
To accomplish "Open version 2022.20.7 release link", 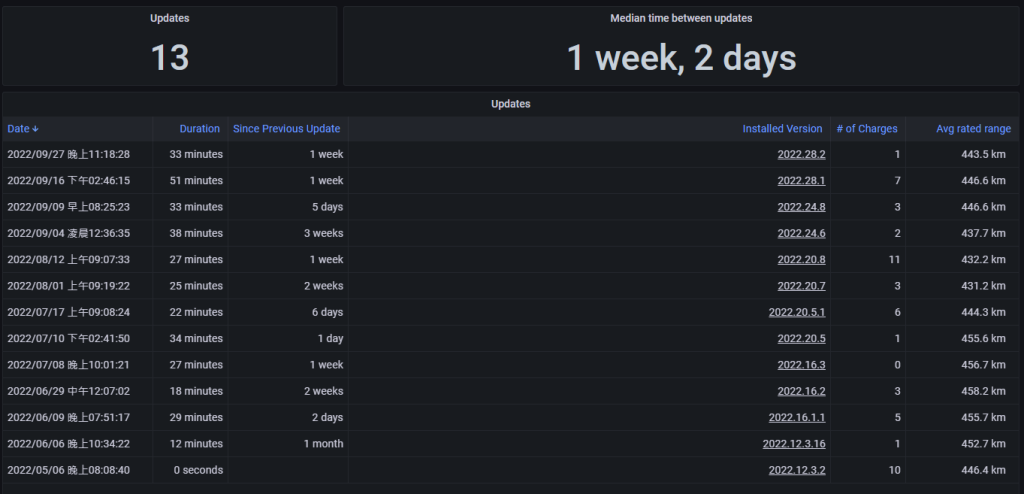I will point(801,286).
